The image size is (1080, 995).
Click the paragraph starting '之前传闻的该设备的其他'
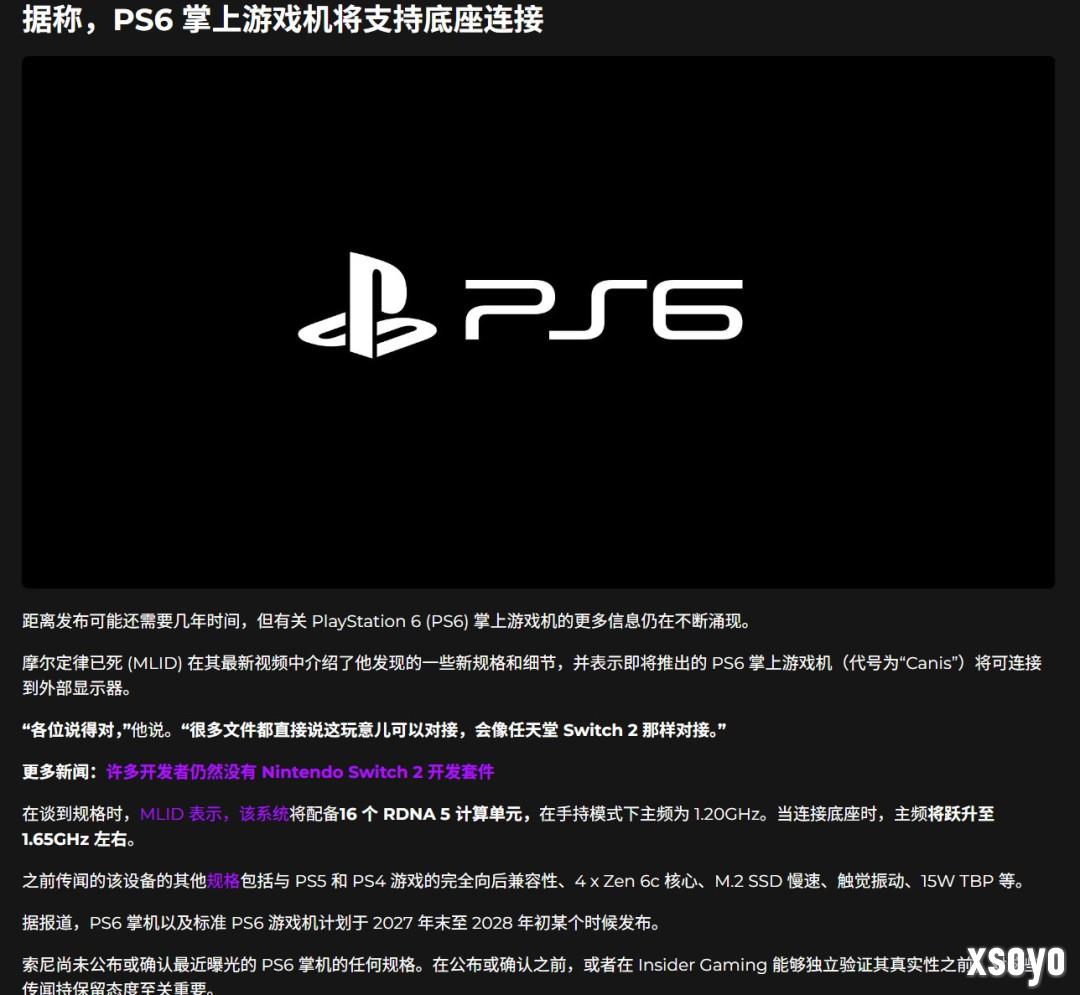524,881
